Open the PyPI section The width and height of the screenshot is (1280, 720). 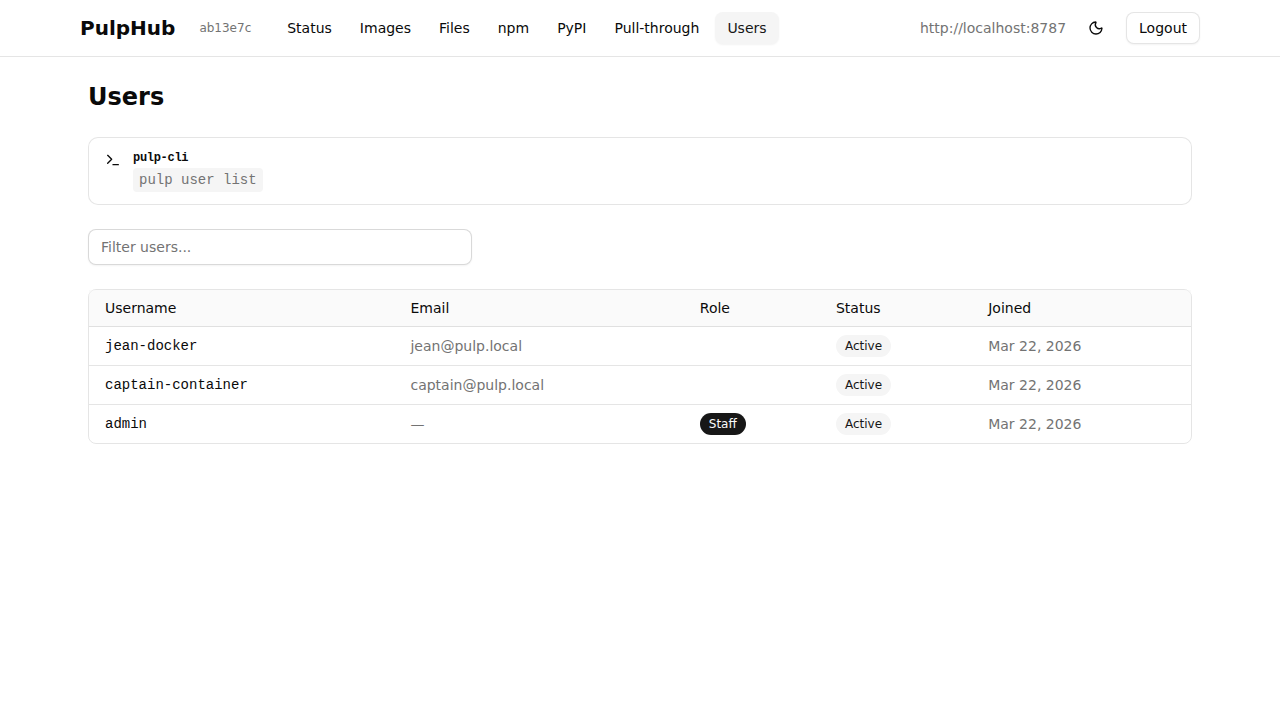[572, 28]
